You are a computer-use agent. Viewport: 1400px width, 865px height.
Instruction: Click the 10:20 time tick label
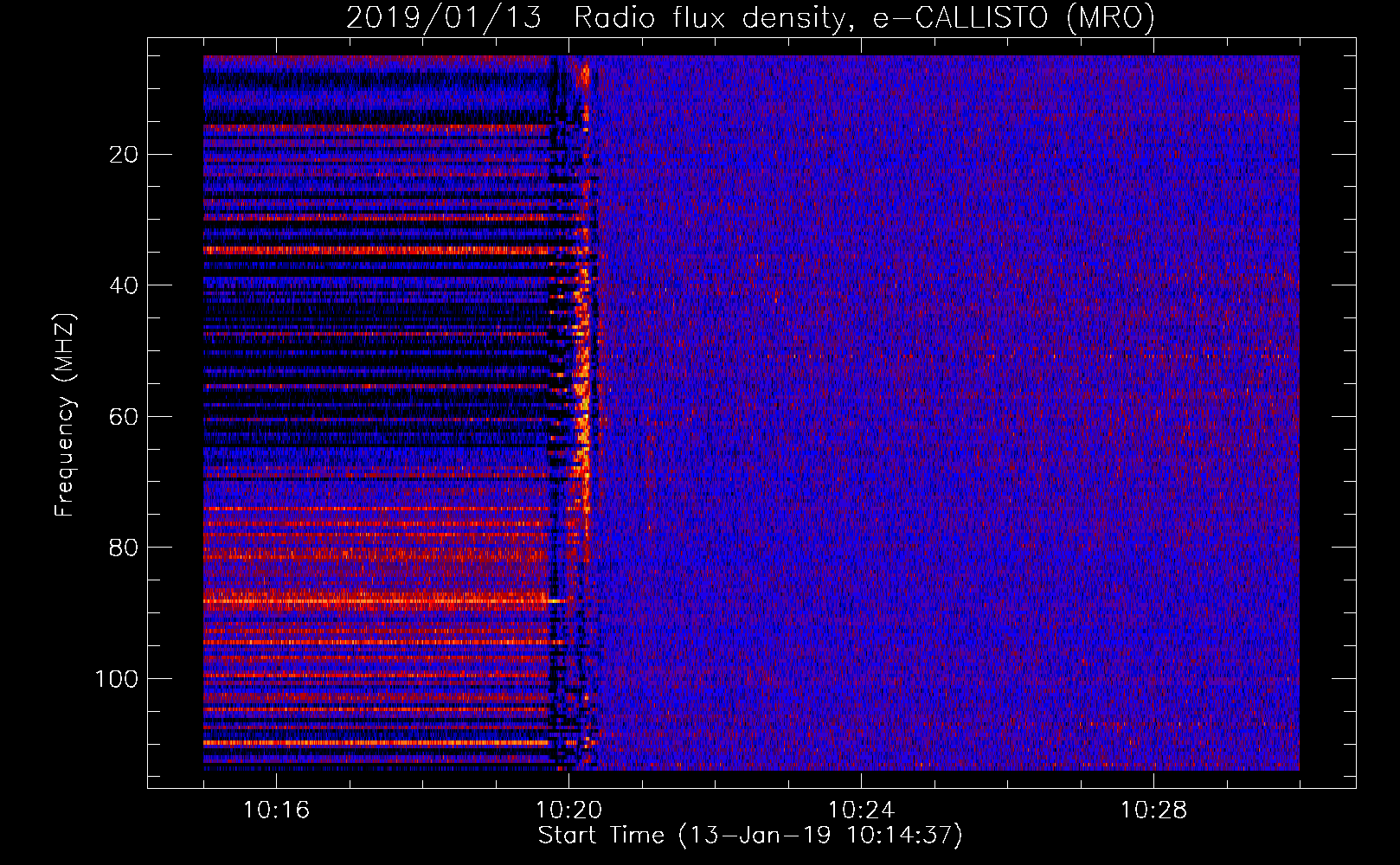click(x=568, y=811)
